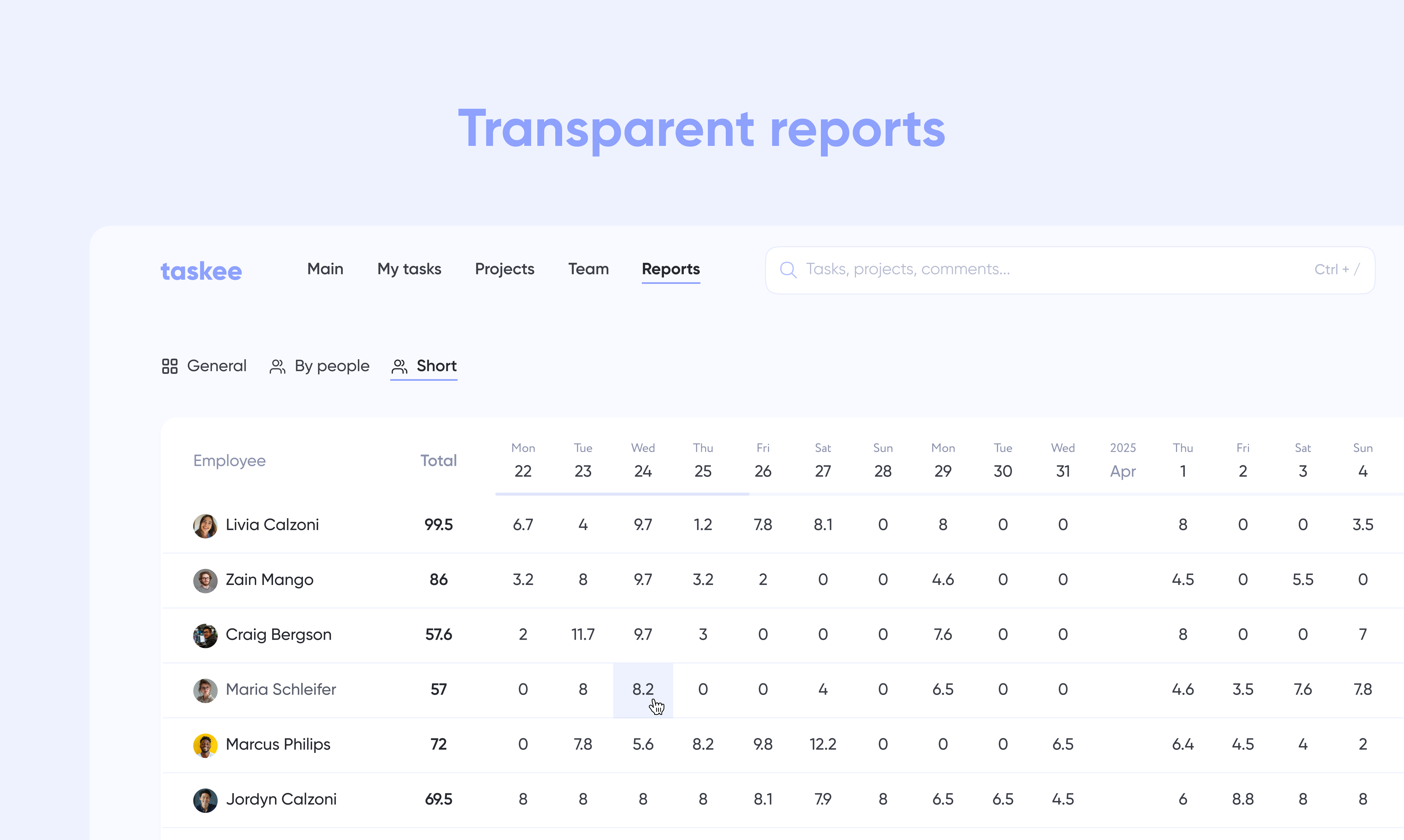The width and height of the screenshot is (1404, 840).
Task: Open Maria Schleifer's name
Action: coord(281,690)
